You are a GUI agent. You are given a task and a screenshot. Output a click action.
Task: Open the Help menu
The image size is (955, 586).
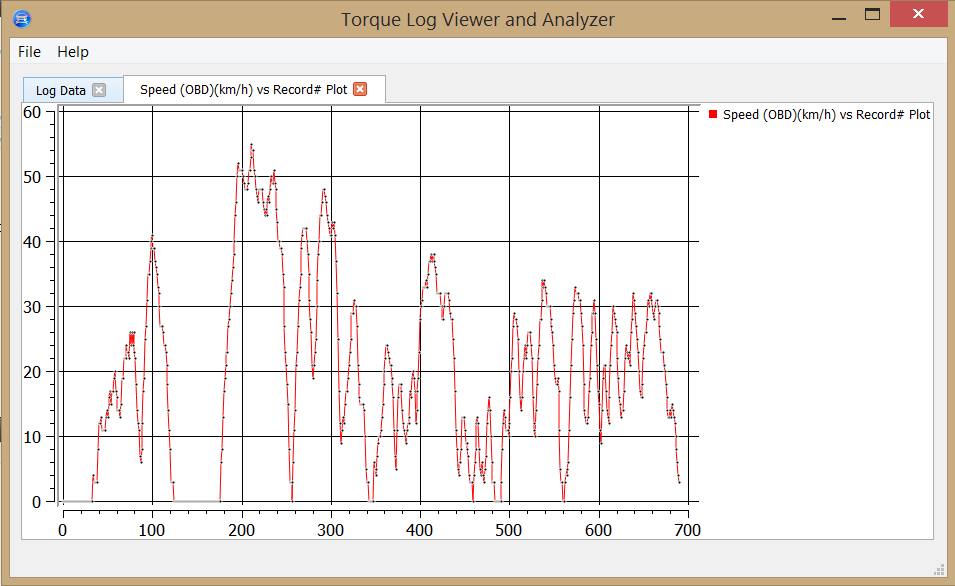click(x=72, y=51)
